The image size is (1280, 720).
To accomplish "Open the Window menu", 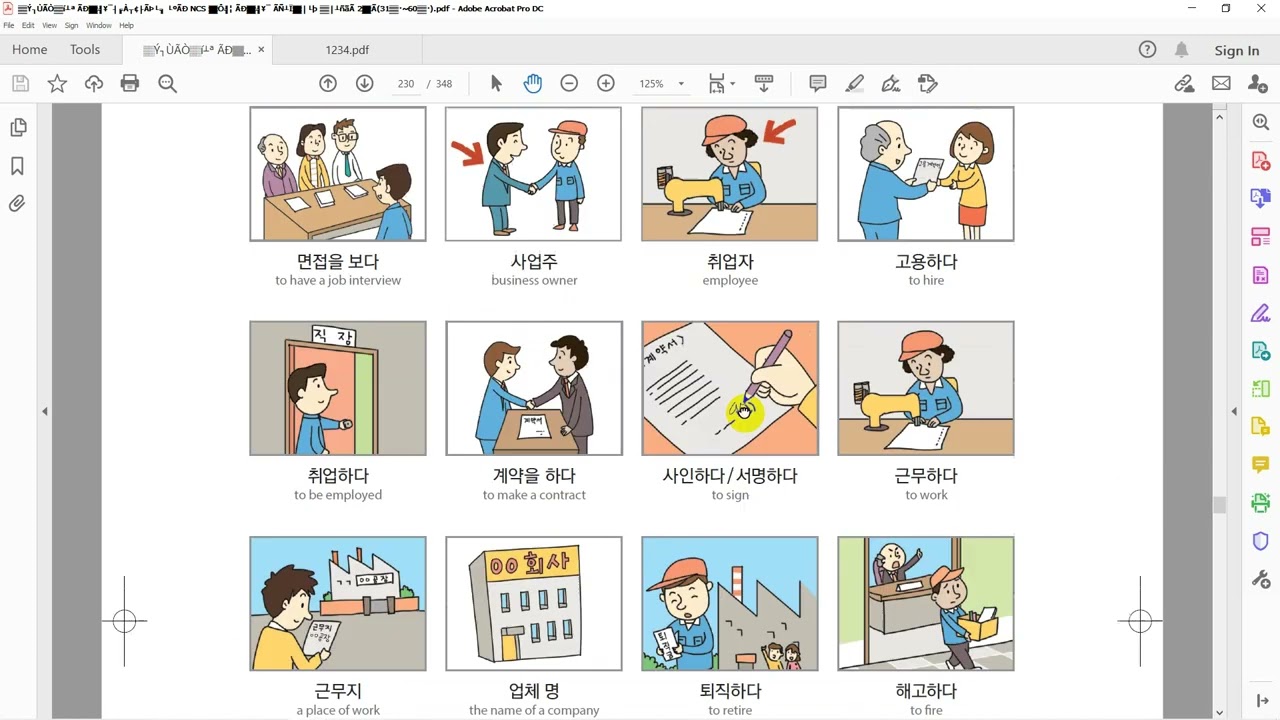I will 99,25.
